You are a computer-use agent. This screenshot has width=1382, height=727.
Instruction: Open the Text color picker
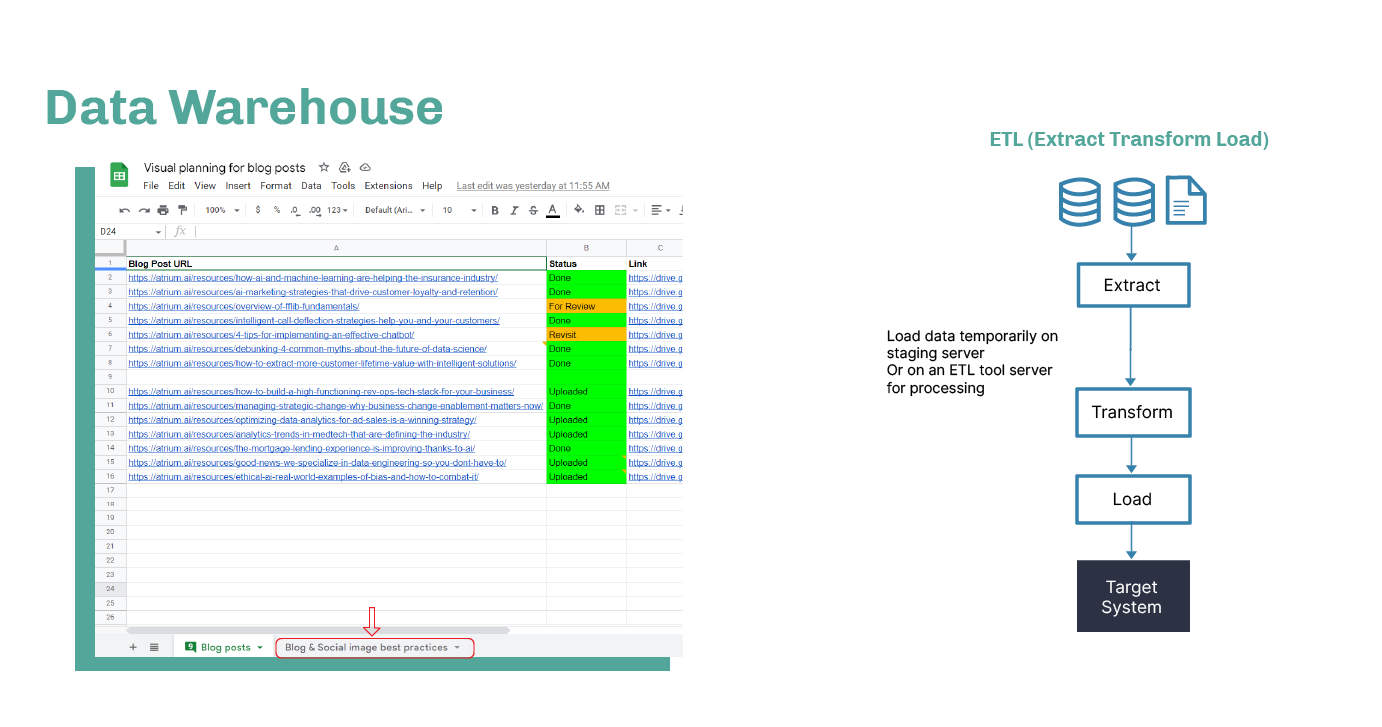551,210
